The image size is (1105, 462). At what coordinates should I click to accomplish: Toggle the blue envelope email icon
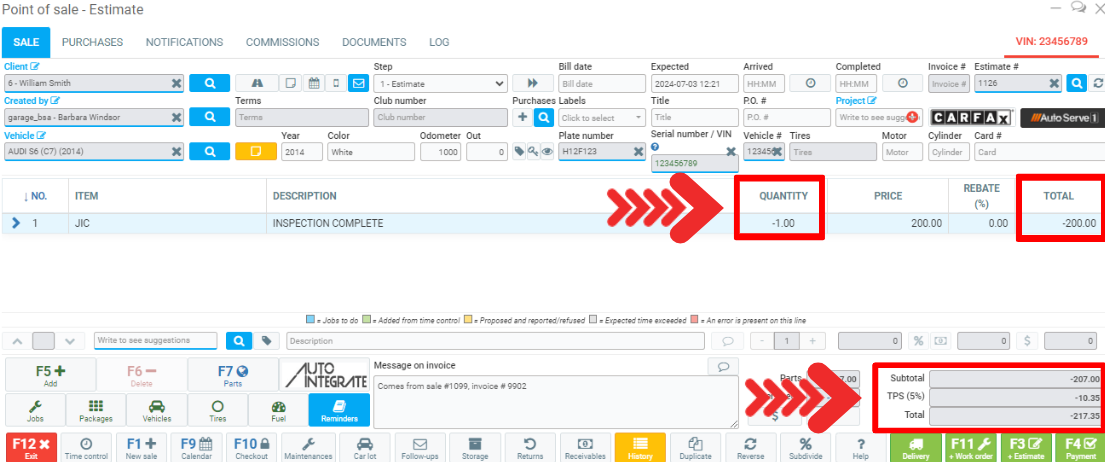point(358,83)
